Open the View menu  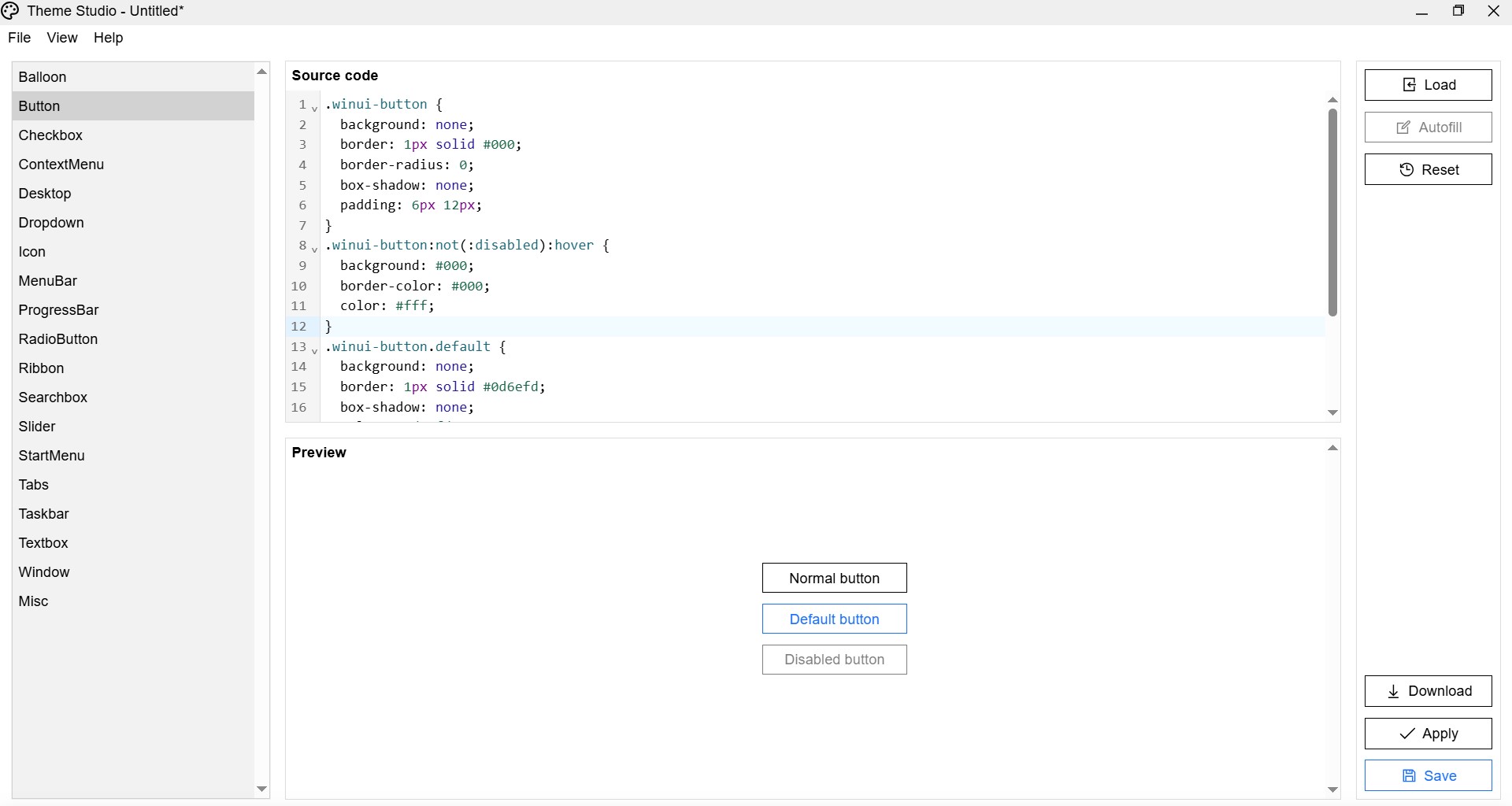pyautogui.click(x=62, y=38)
